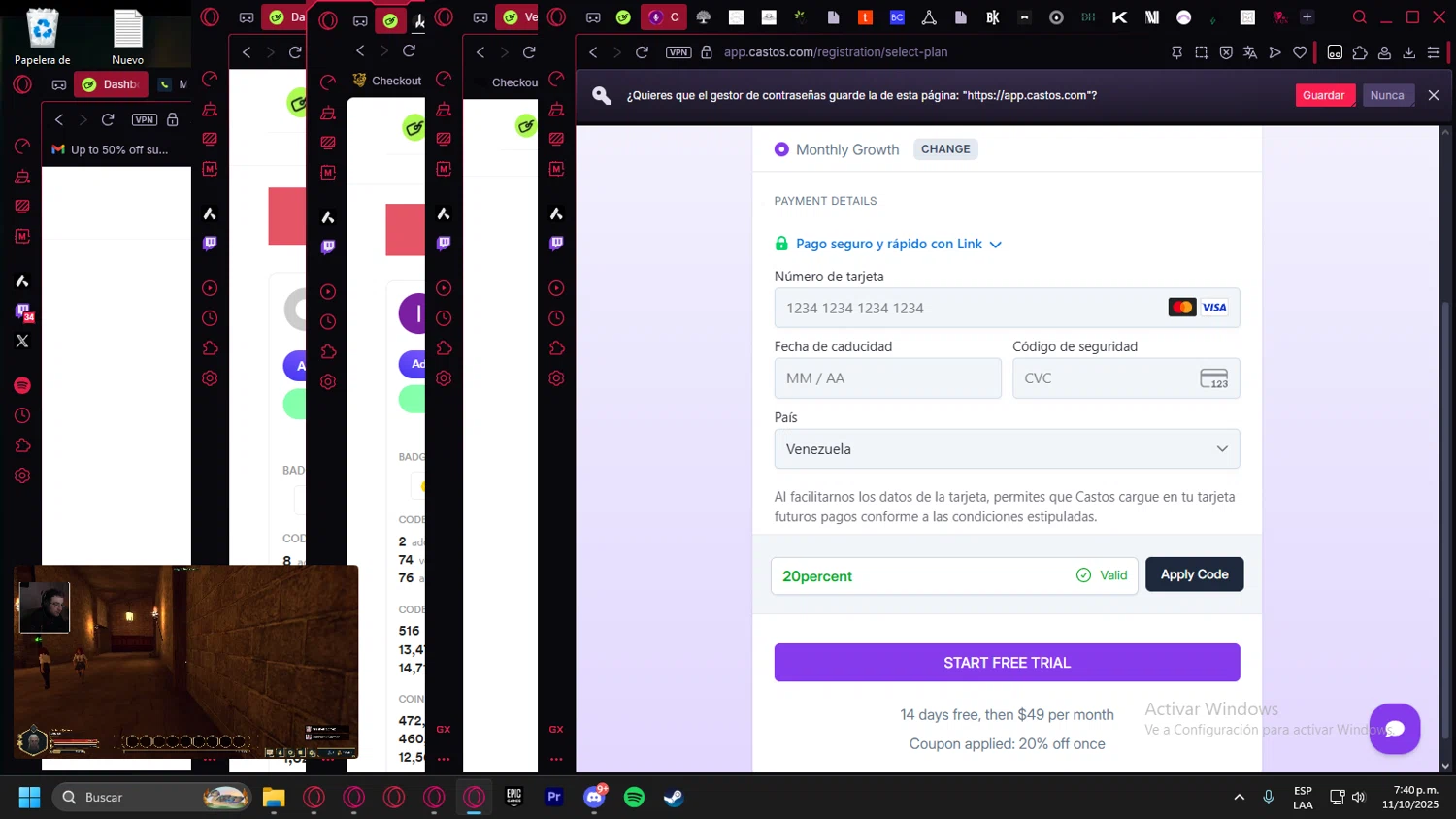1456x819 pixels.
Task: Click the Buscar taskbar search box
Action: [x=151, y=797]
